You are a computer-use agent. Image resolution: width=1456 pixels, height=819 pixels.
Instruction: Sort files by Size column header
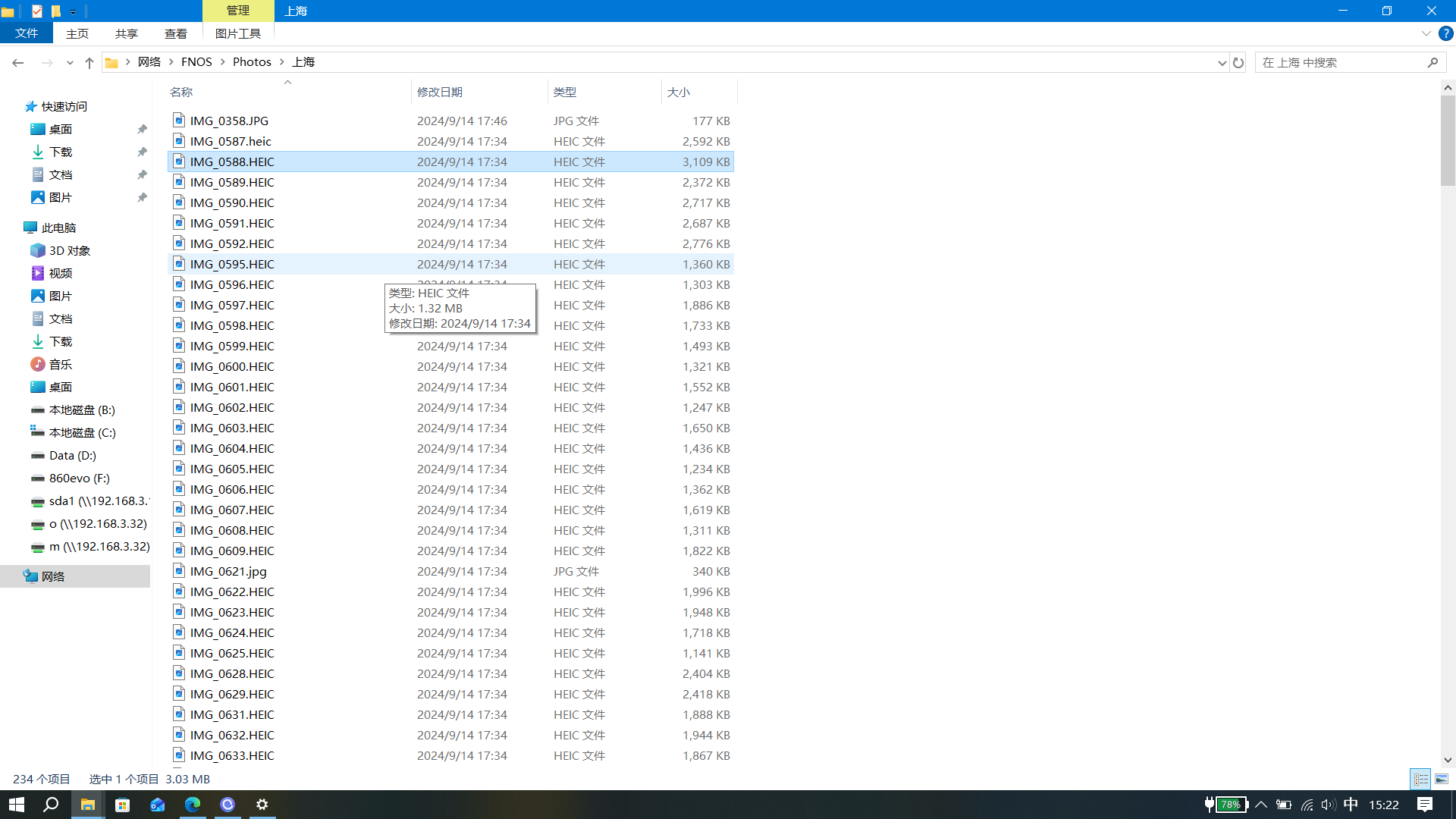[679, 92]
